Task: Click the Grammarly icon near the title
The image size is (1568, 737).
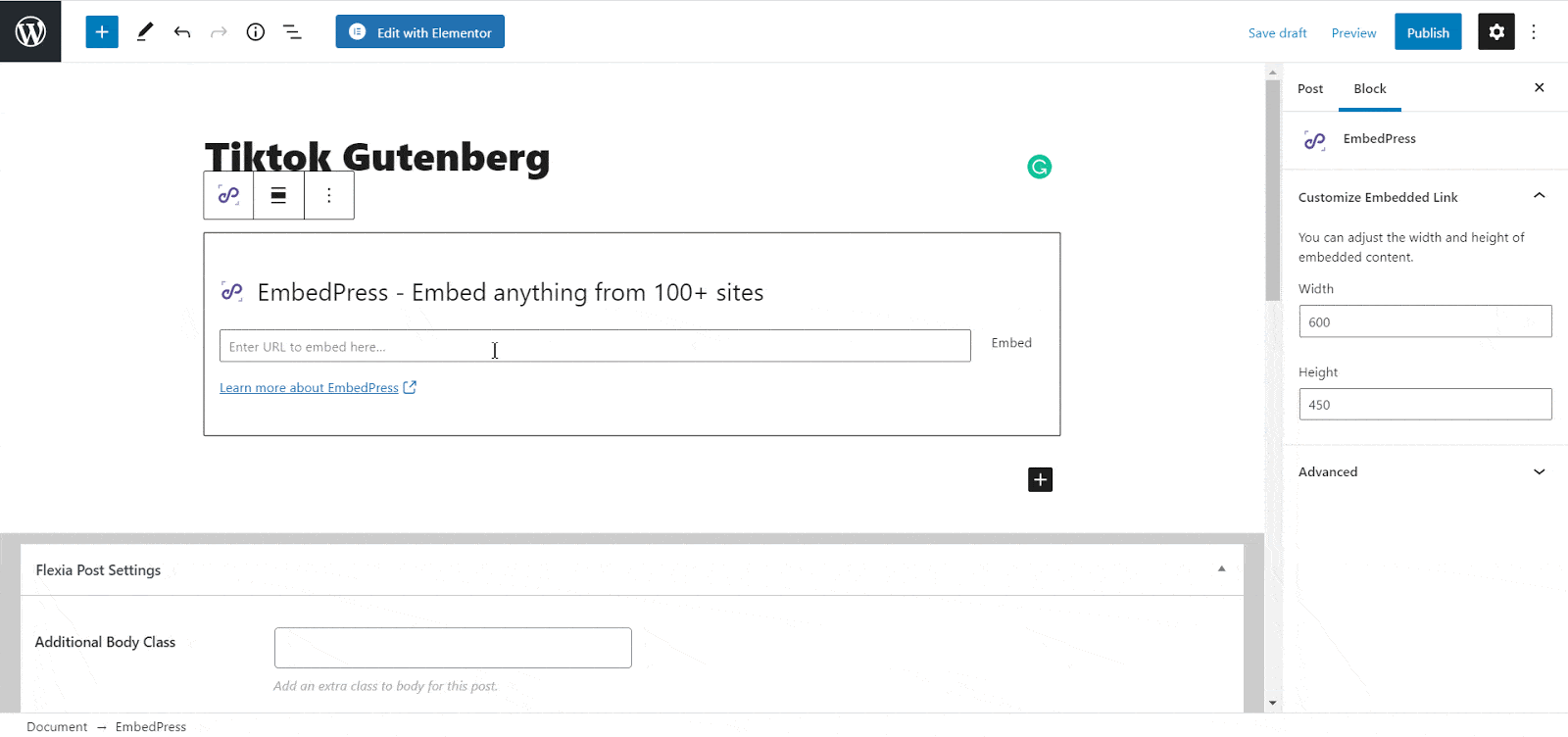Action: coord(1040,167)
